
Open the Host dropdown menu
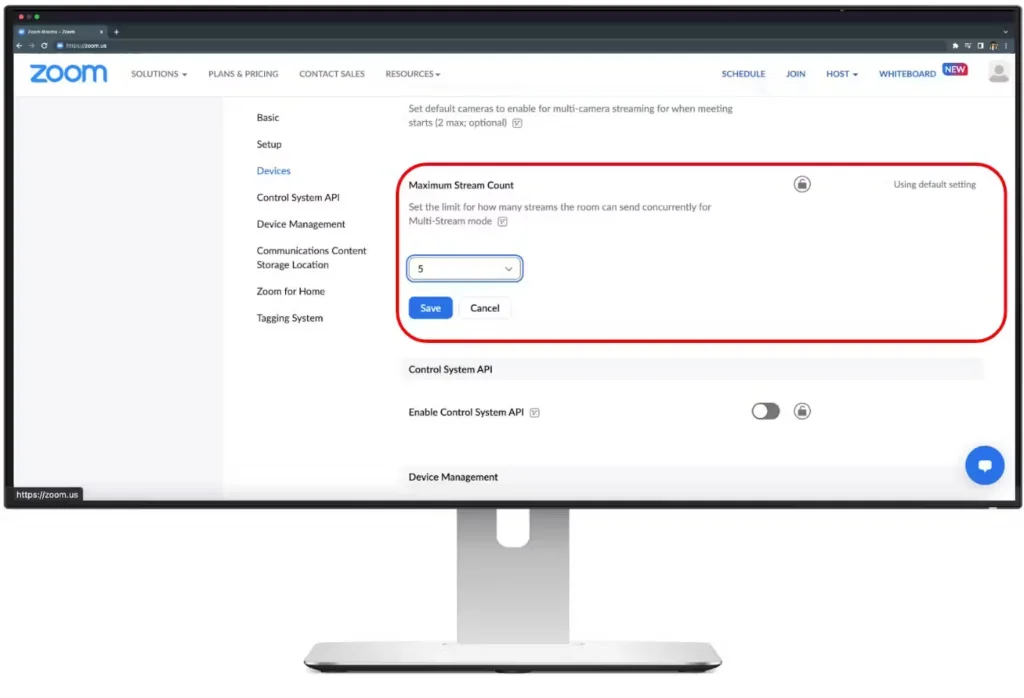pos(841,74)
